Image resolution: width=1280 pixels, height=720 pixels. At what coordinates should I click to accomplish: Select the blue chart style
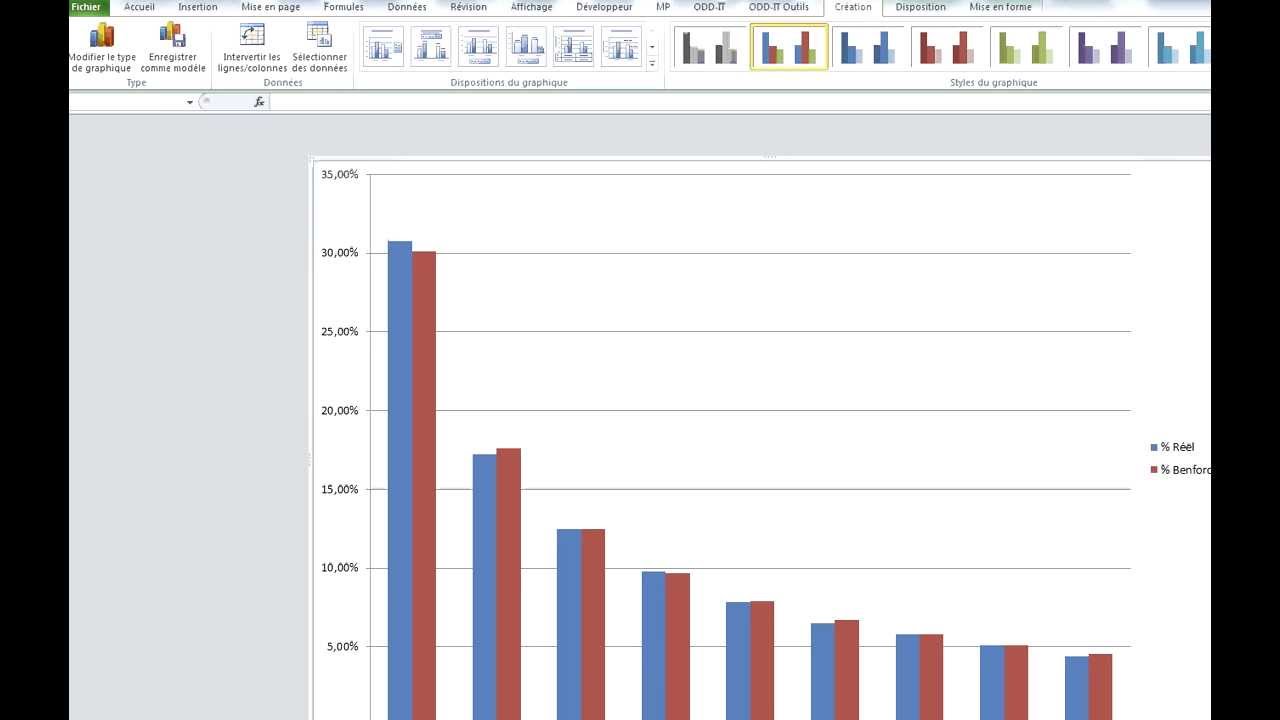(868, 47)
